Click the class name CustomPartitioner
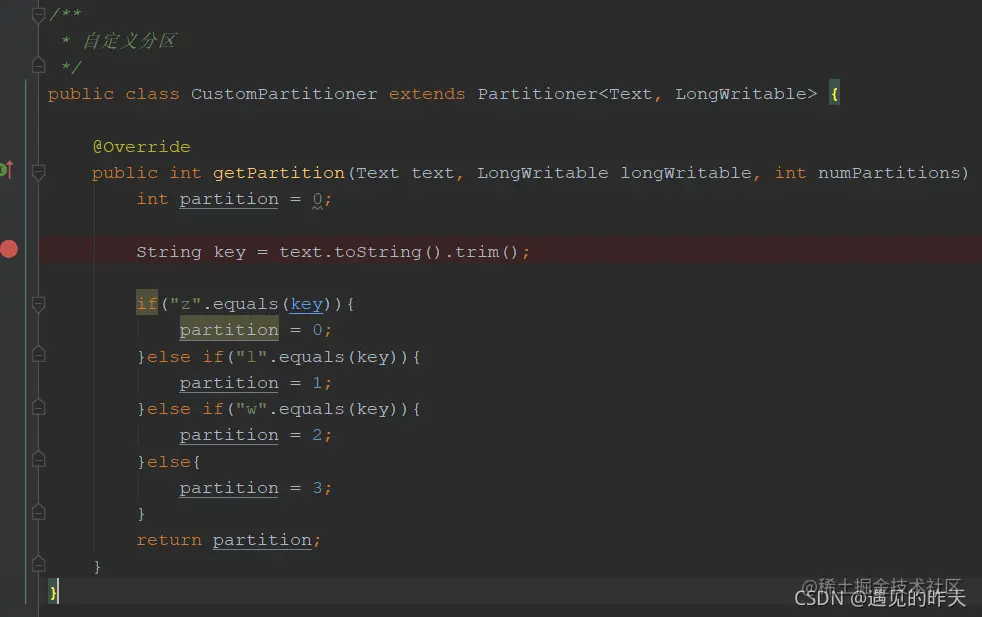 tap(284, 94)
